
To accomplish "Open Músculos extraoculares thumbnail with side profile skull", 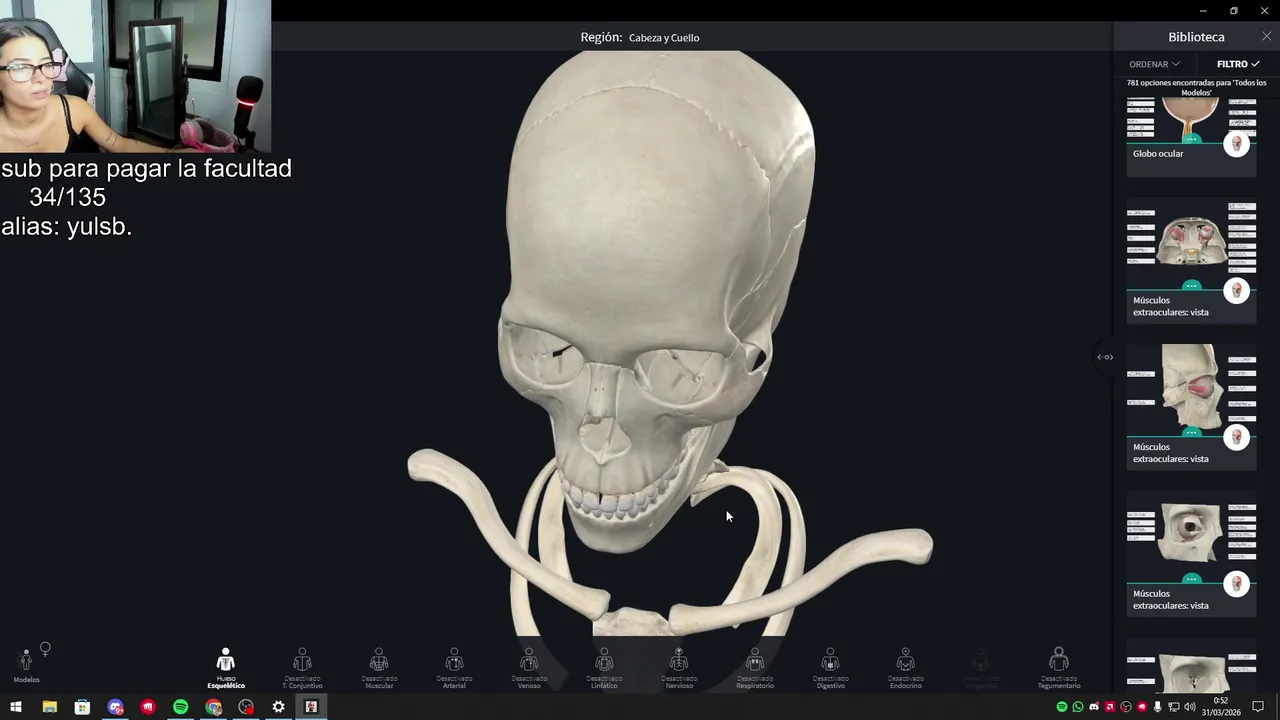I will coord(1191,388).
